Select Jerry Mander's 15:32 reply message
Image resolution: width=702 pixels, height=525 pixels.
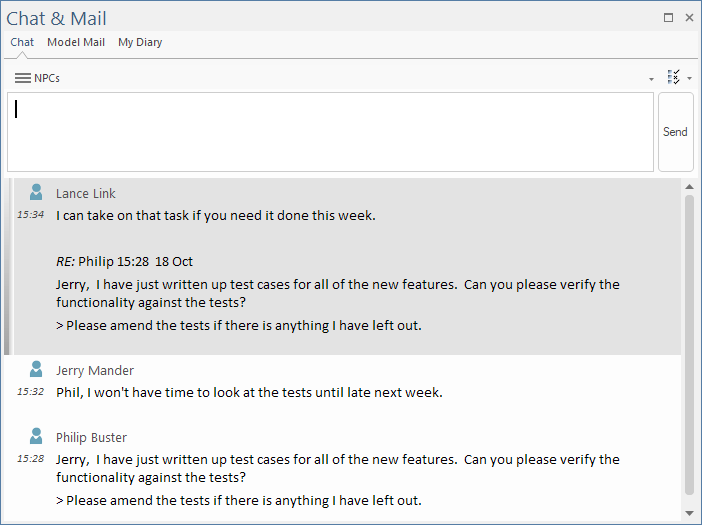point(249,392)
